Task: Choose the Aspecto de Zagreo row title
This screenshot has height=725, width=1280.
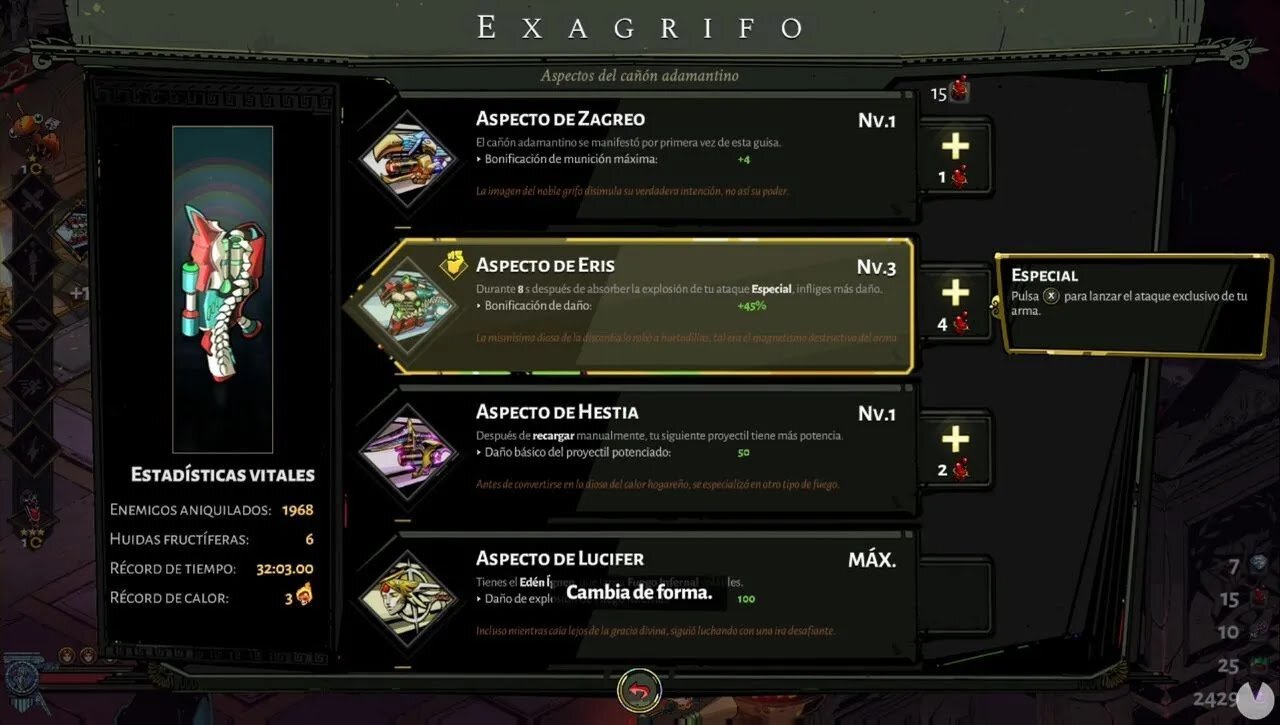Action: point(560,119)
